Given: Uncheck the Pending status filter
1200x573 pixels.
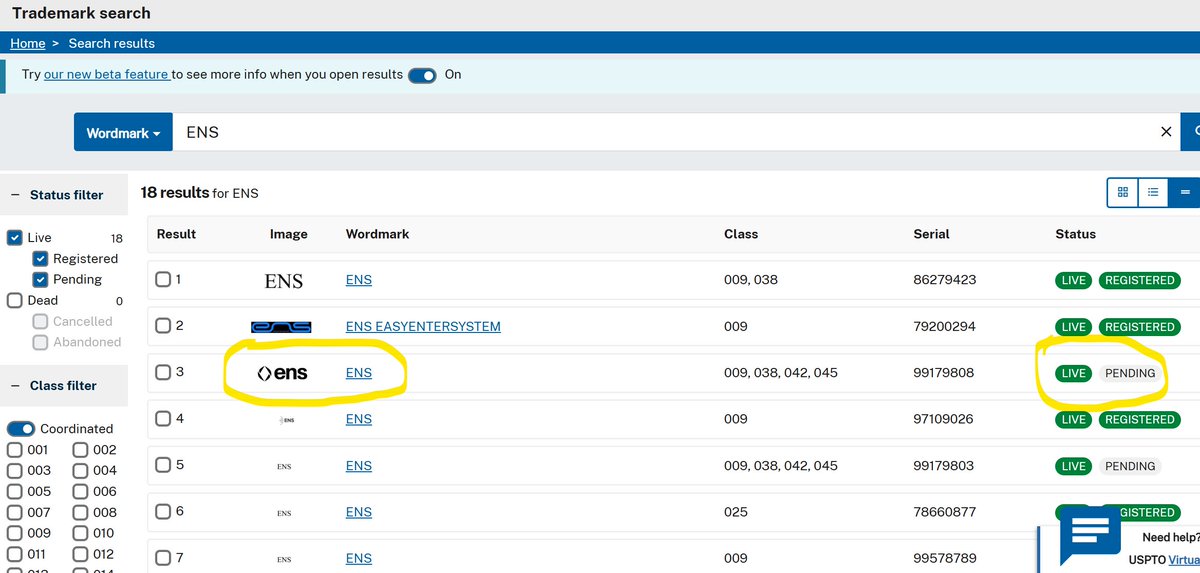Looking at the screenshot, I should (x=40, y=280).
